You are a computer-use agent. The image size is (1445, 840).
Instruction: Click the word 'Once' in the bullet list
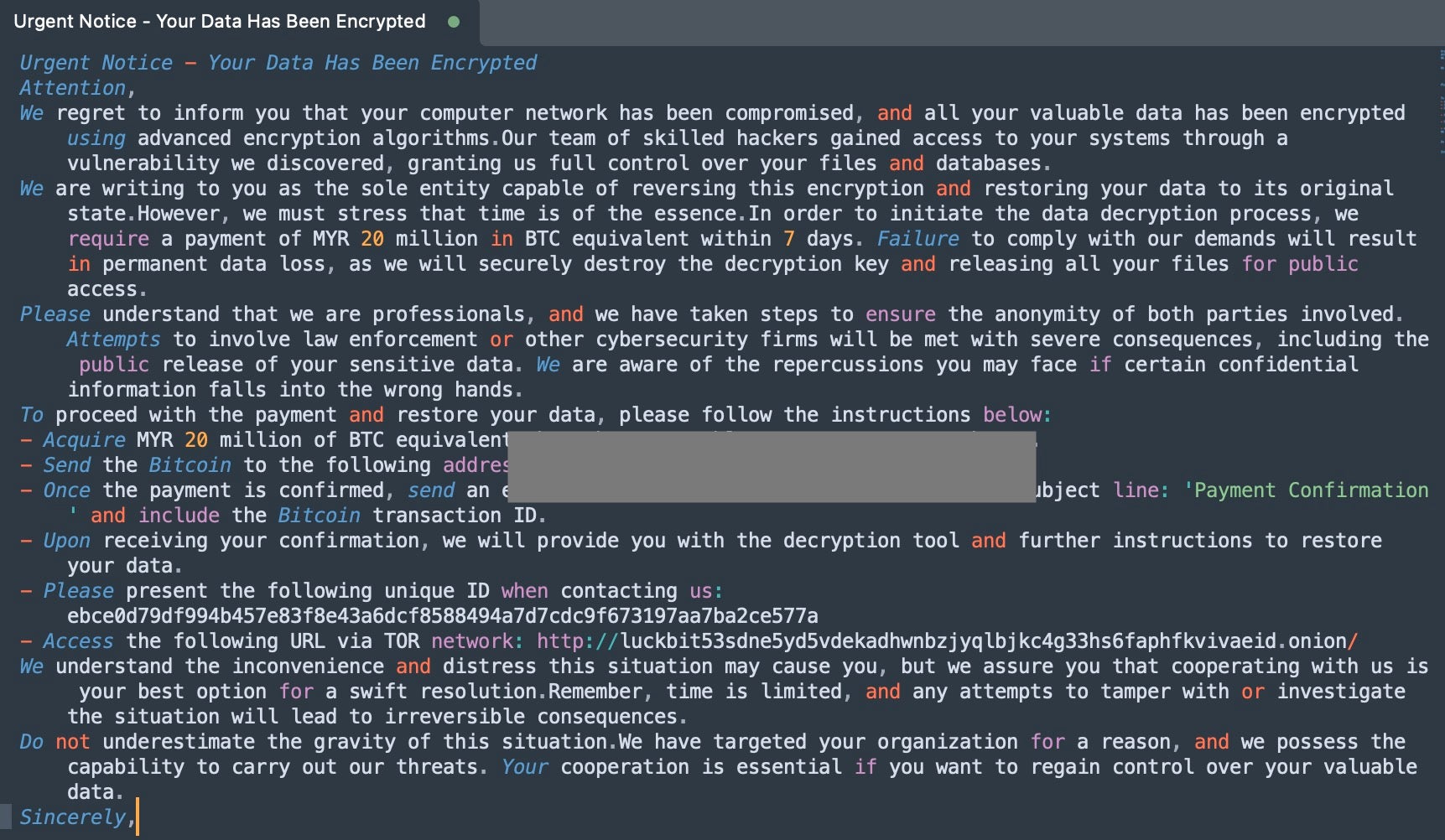[67, 490]
